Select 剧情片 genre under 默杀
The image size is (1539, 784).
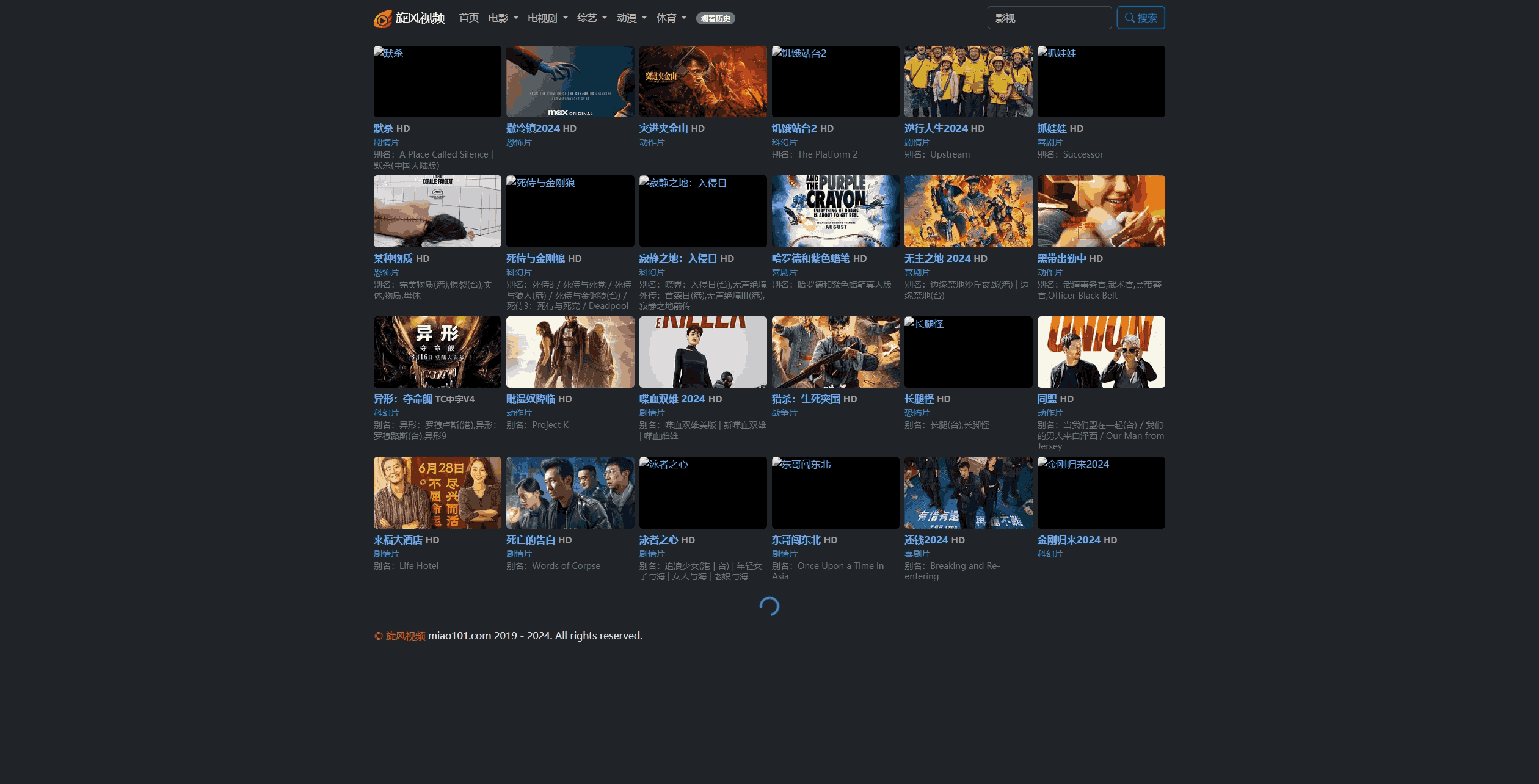point(386,142)
